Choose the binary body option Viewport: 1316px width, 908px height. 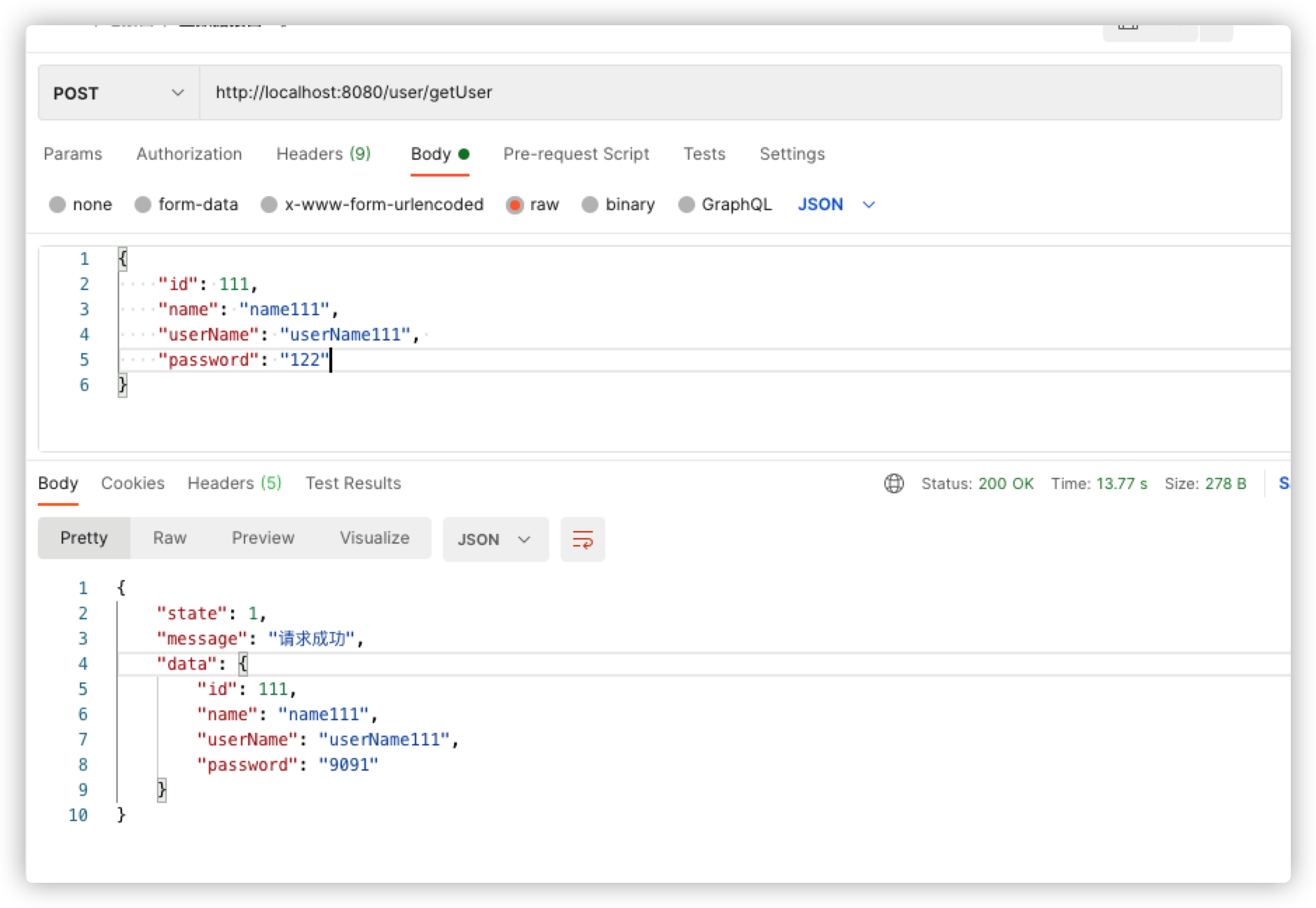coord(590,205)
